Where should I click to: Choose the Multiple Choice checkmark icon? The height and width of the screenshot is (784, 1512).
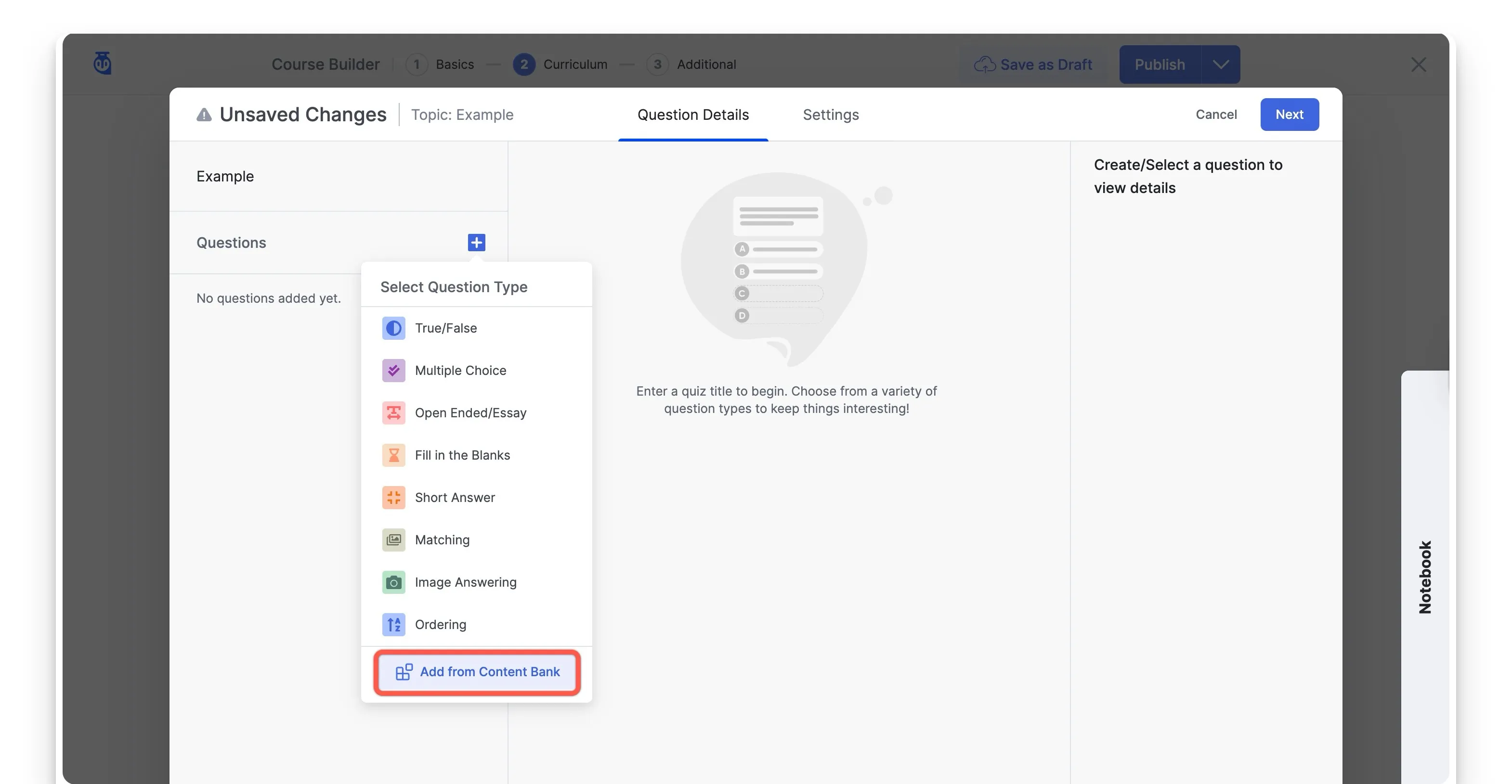393,370
